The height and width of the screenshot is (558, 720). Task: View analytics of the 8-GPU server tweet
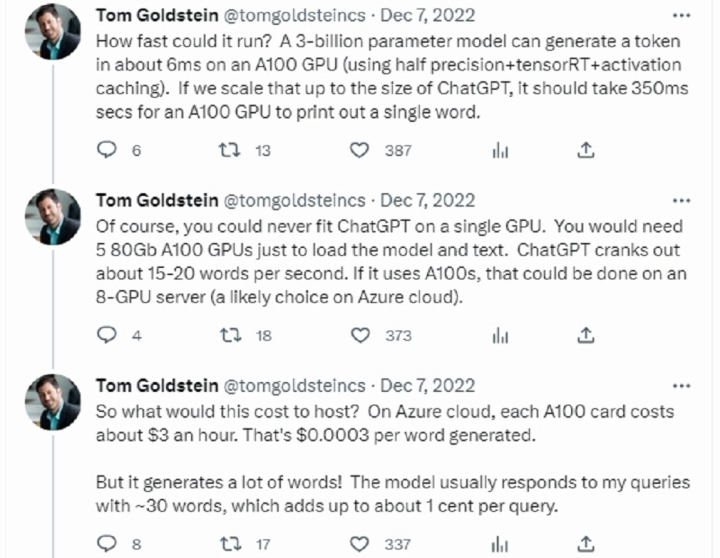[x=500, y=335]
